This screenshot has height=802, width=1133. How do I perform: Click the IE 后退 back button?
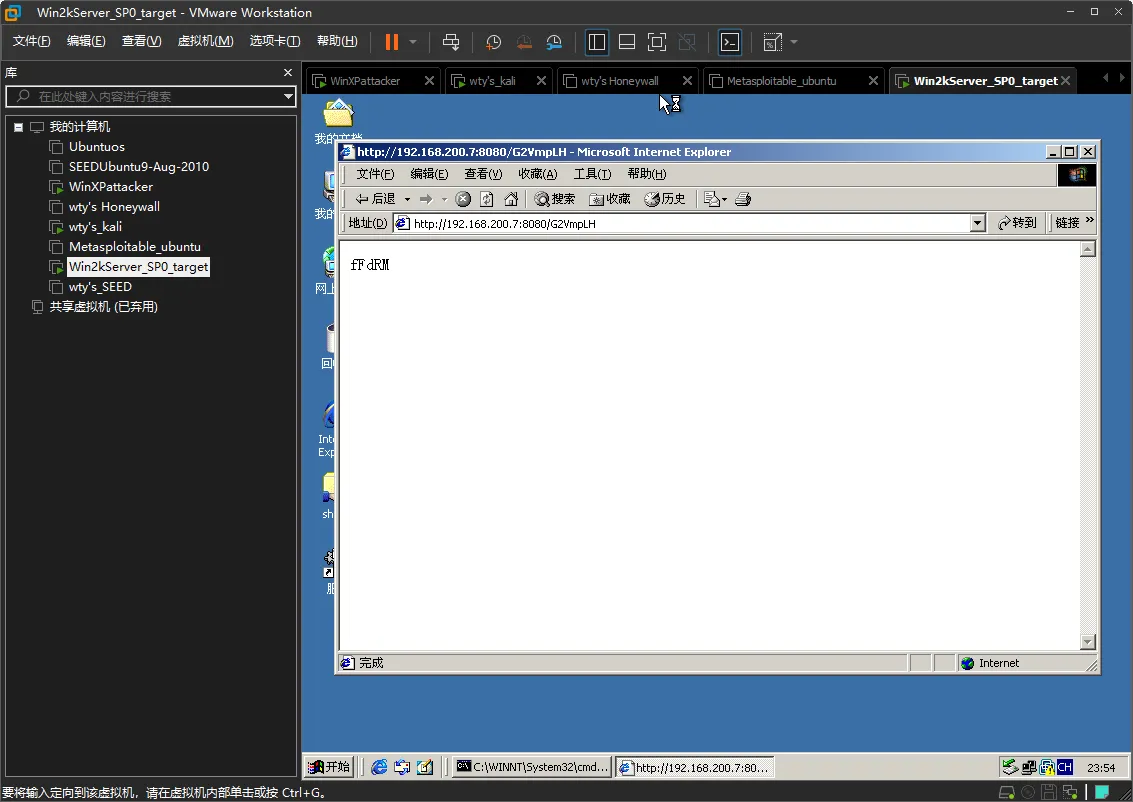[375, 199]
